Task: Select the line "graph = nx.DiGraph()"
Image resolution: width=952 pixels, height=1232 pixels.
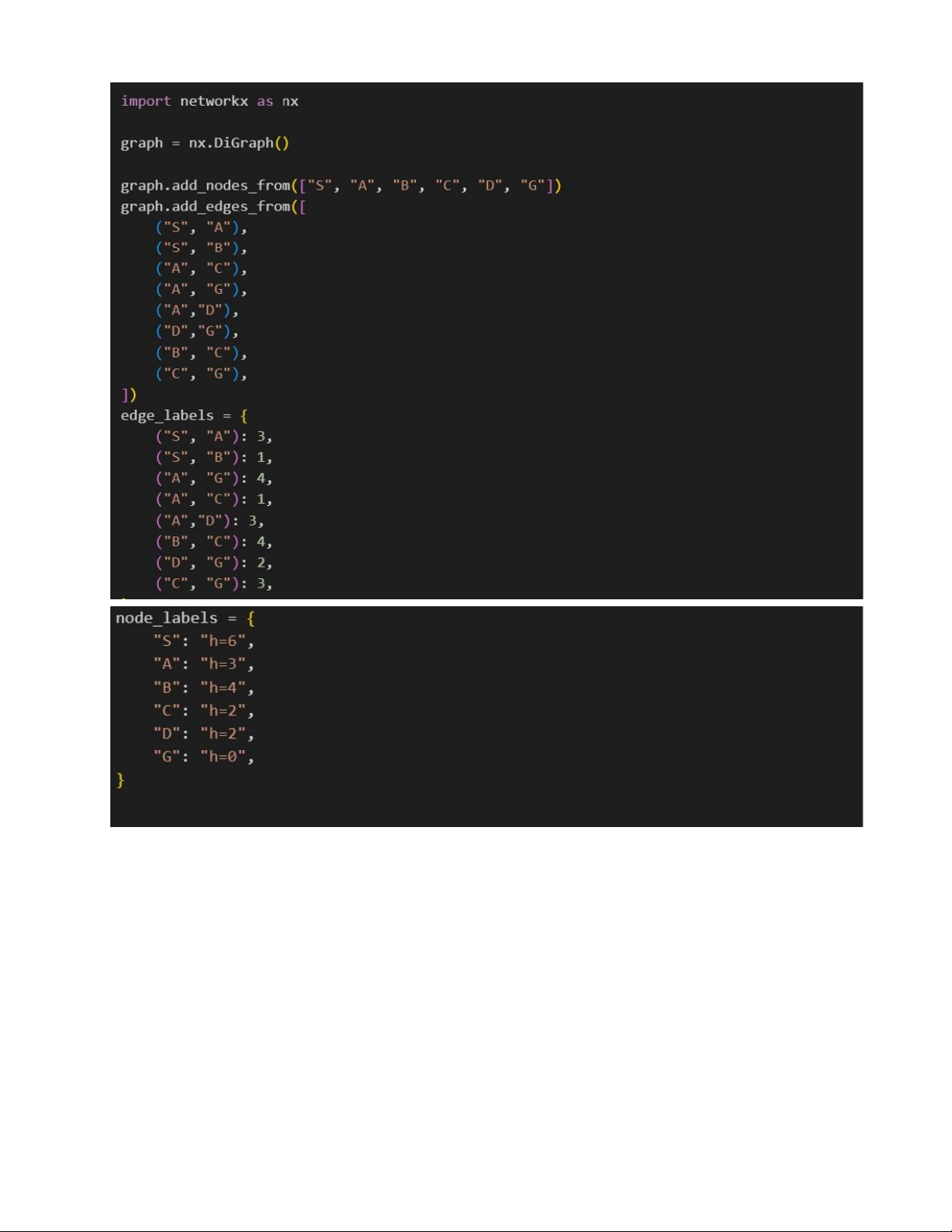Action: pos(205,143)
